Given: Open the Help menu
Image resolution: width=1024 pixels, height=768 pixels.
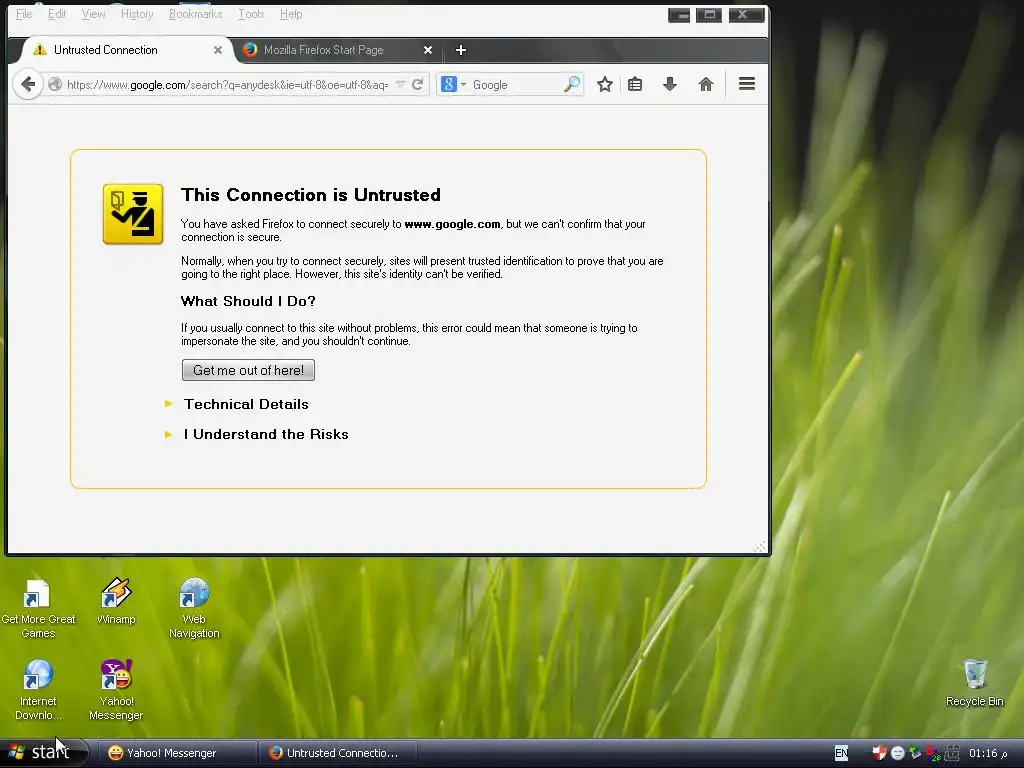Looking at the screenshot, I should 291,14.
